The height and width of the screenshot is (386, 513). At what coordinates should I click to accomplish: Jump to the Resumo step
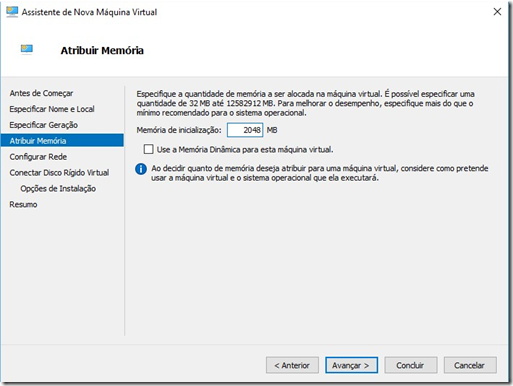23,204
